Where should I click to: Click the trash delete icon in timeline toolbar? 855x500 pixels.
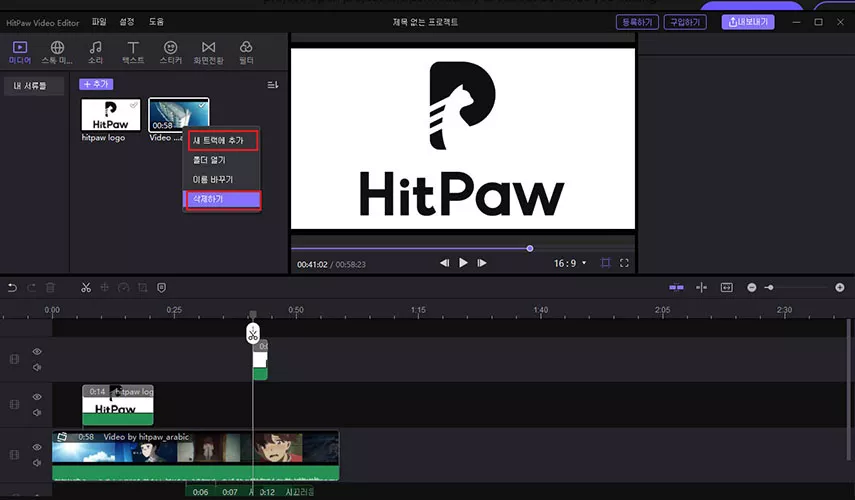tap(50, 287)
